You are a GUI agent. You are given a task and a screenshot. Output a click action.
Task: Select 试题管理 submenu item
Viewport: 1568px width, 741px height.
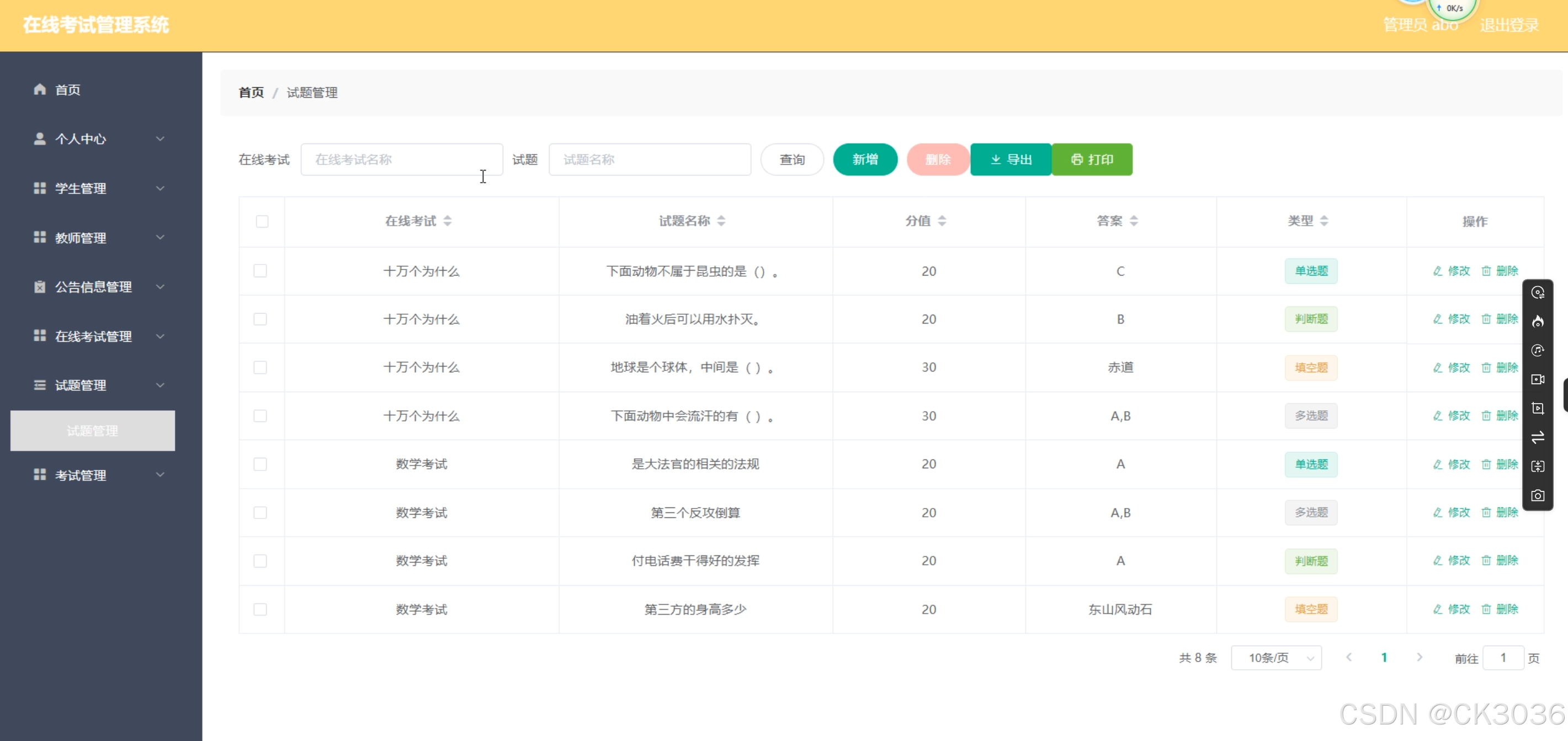[x=93, y=431]
